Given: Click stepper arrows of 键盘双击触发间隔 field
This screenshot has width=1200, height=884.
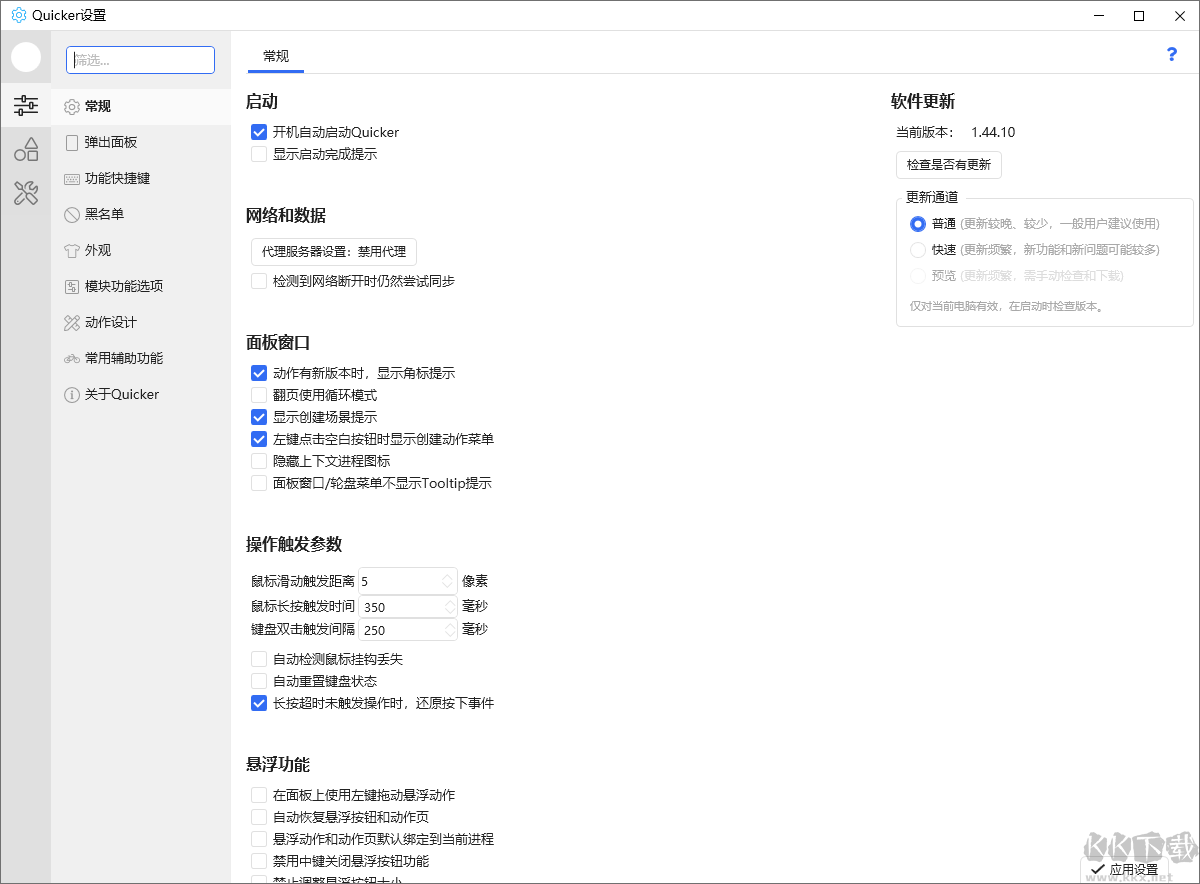Looking at the screenshot, I should pos(451,630).
